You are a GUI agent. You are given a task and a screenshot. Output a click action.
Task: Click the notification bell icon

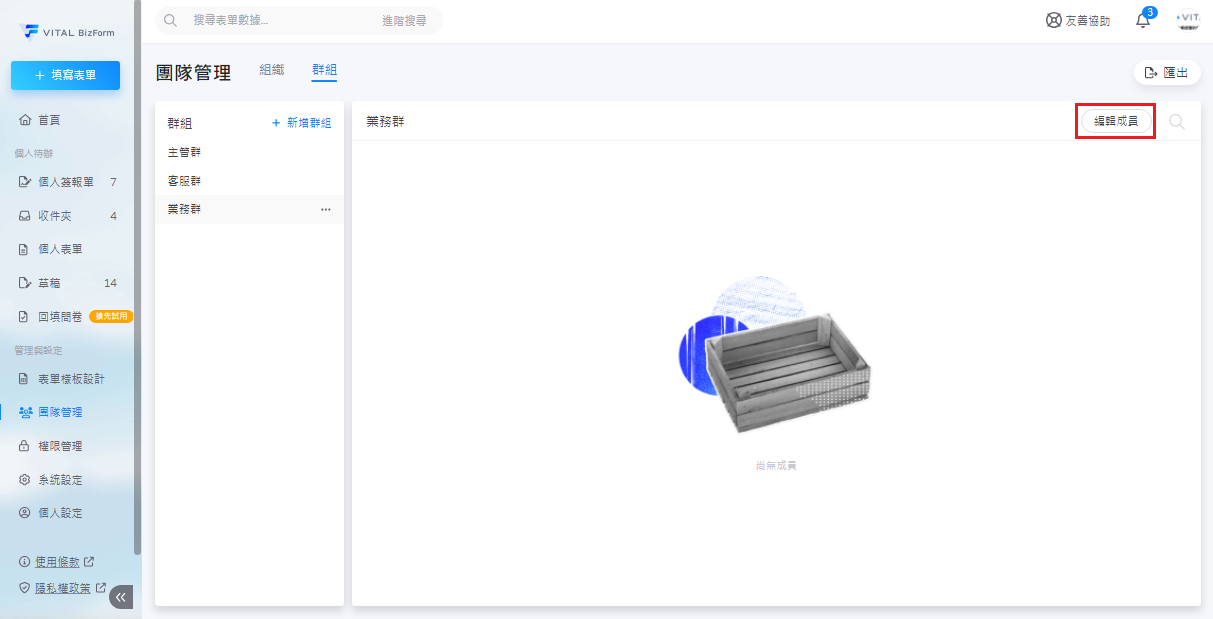click(1143, 20)
